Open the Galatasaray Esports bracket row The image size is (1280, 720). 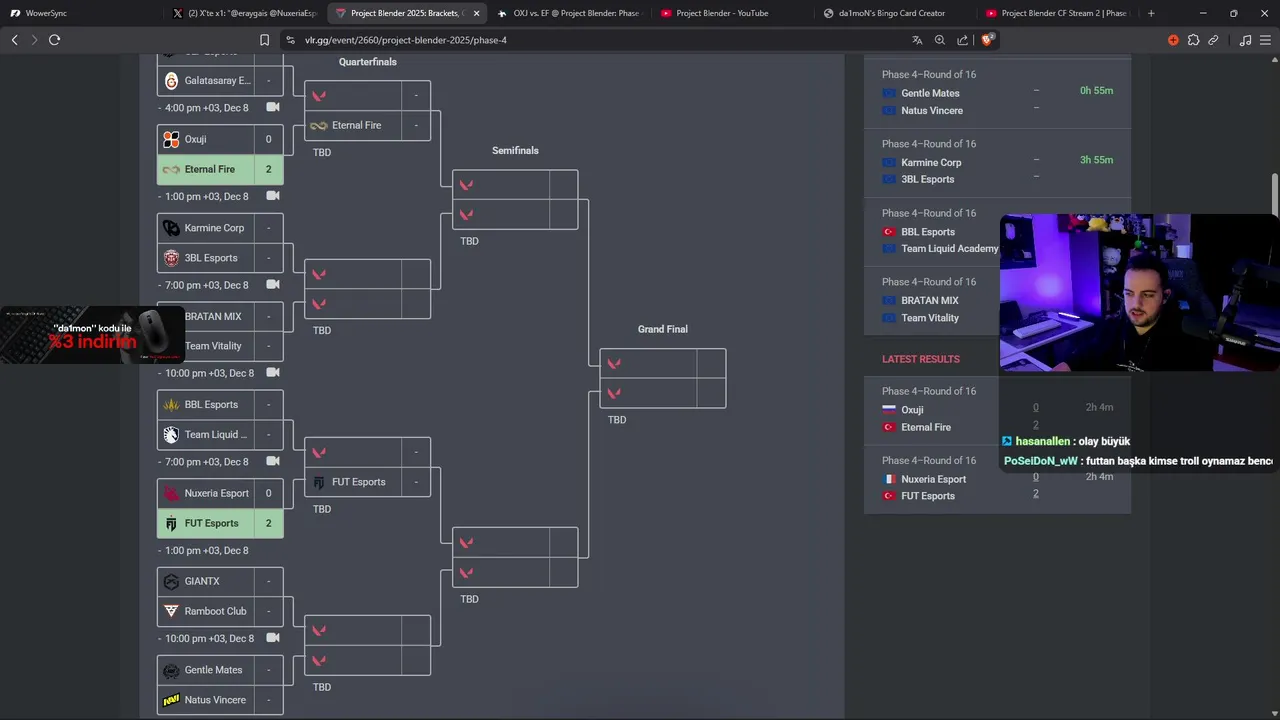pyautogui.click(x=220, y=81)
